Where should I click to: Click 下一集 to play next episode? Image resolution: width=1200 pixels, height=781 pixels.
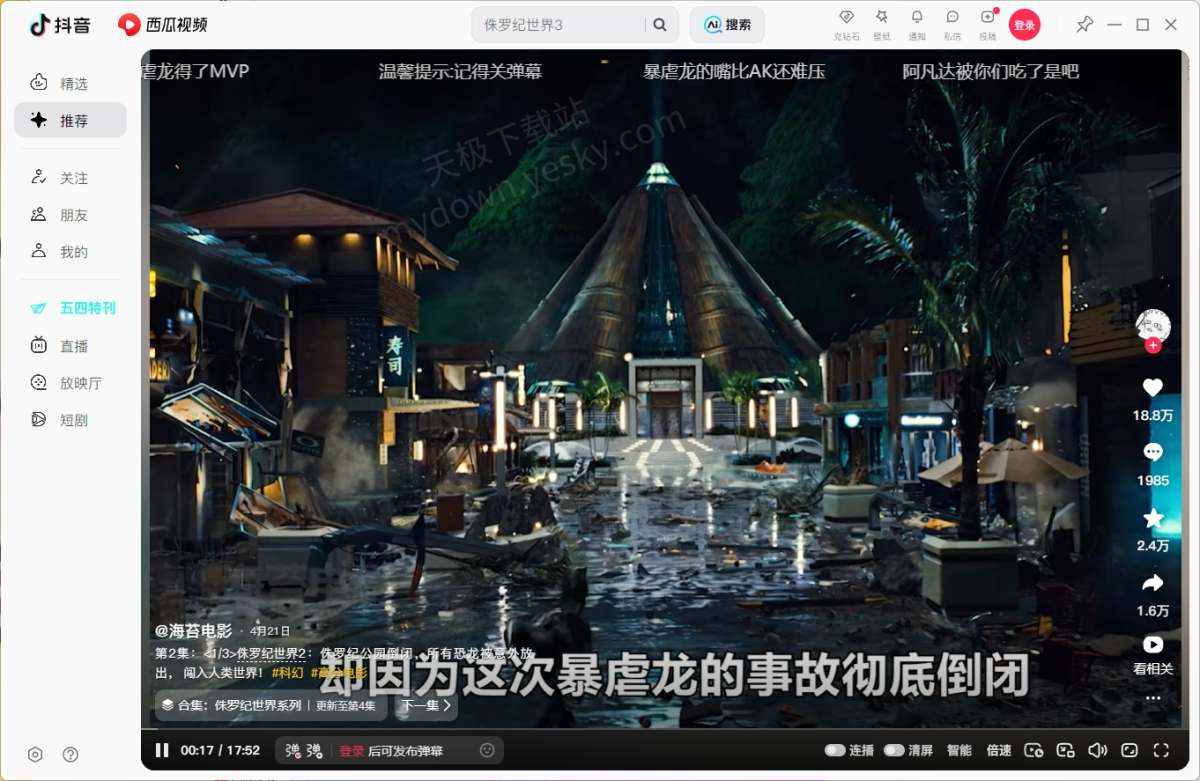pyautogui.click(x=426, y=705)
